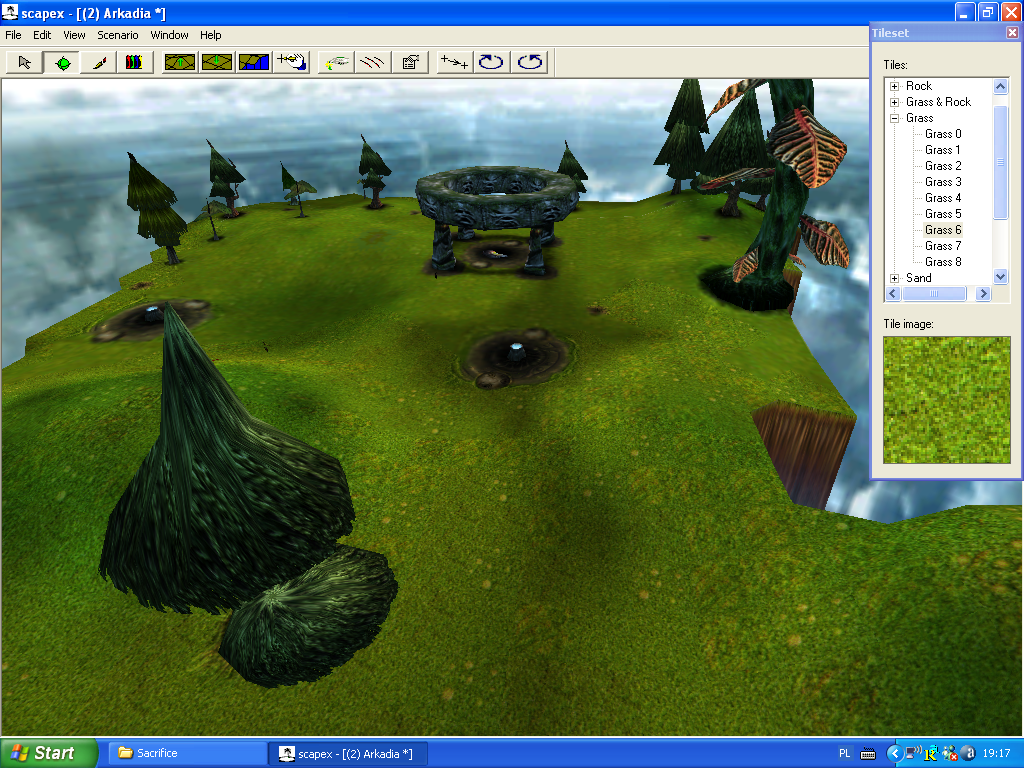1024x768 pixels.
Task: Select the Grass 7 tile
Action: (943, 246)
